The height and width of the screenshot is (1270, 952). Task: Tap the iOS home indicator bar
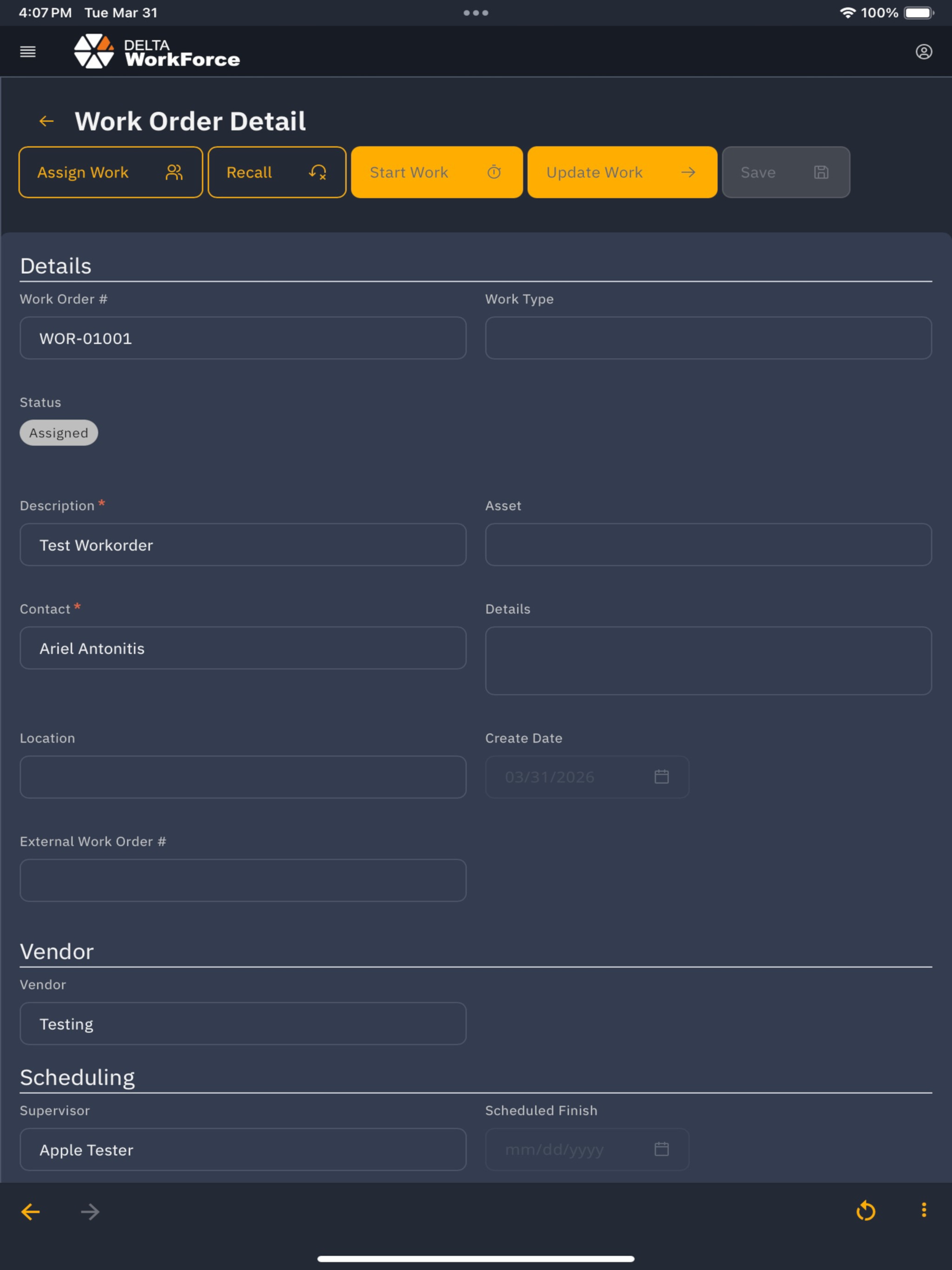pyautogui.click(x=476, y=1259)
